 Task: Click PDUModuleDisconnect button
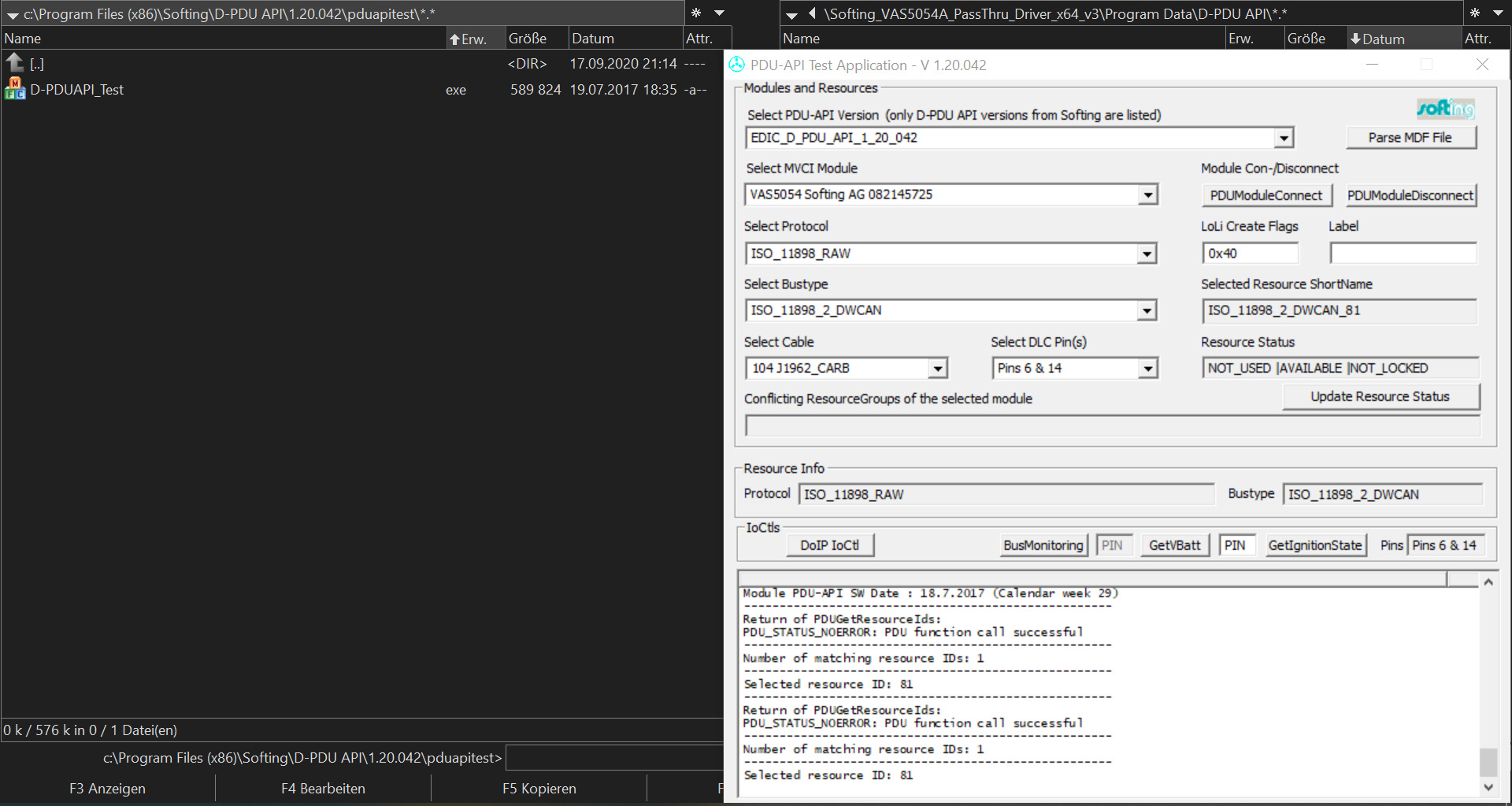pyautogui.click(x=1410, y=195)
